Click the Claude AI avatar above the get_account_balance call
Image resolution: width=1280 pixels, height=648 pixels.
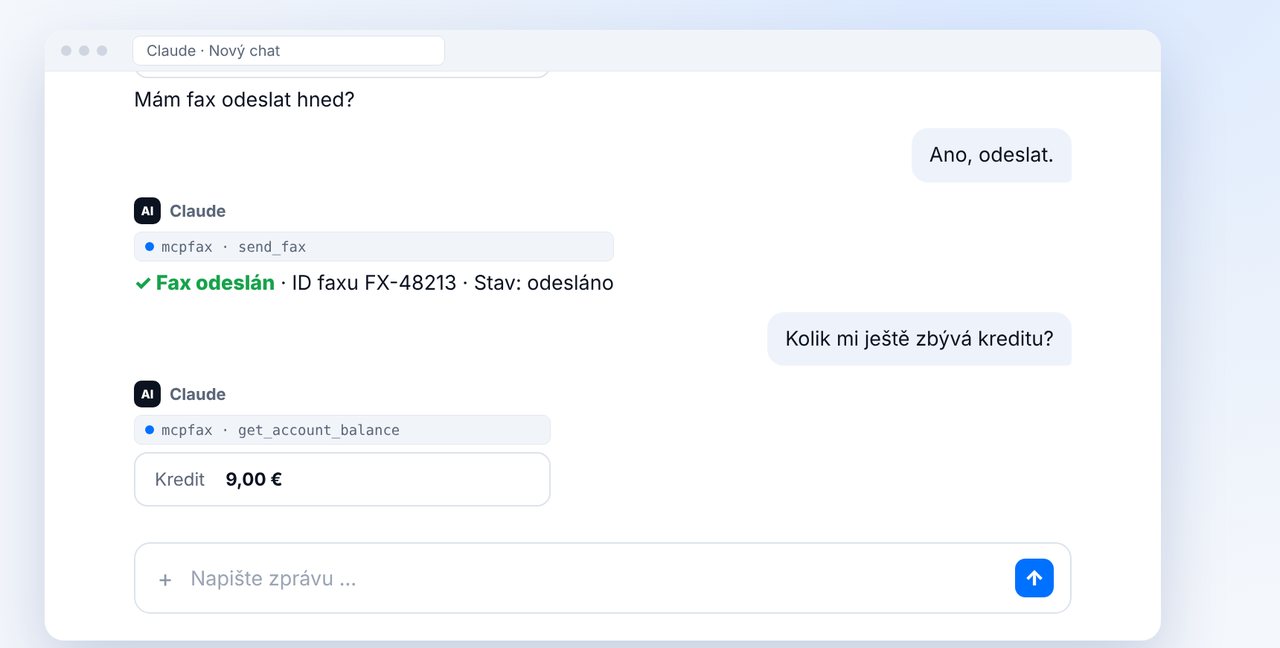click(147, 394)
